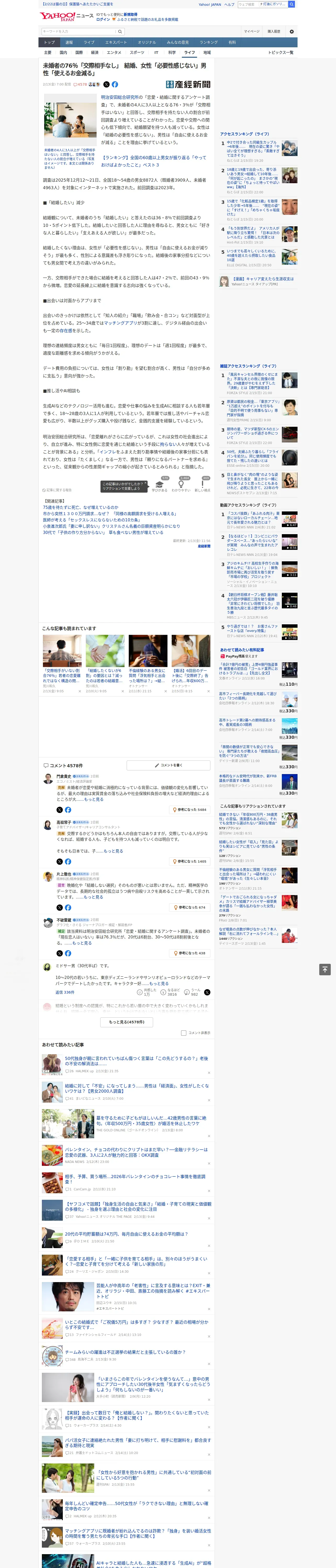Share 門倉貴史's comment on Facebook
This screenshot has height=1568, width=336.
(68, 810)
